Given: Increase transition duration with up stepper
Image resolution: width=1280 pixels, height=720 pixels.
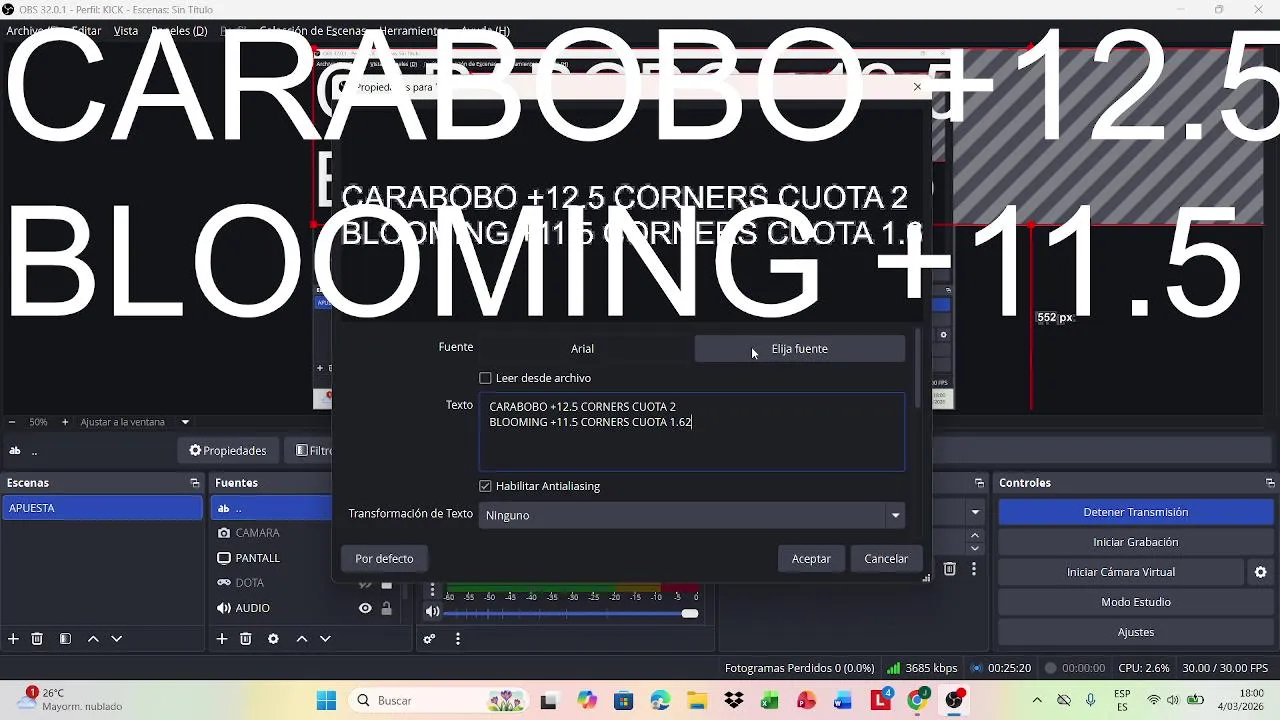Looking at the screenshot, I should click(x=975, y=536).
